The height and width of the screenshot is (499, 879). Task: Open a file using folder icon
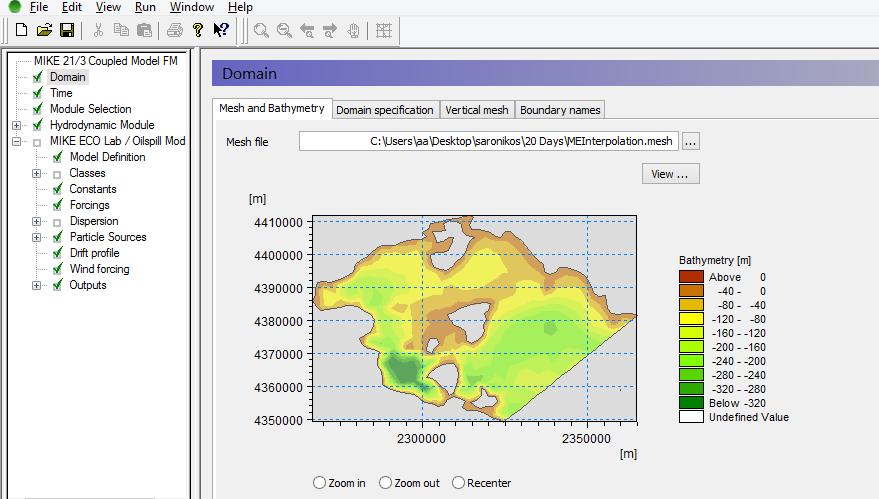tap(44, 30)
